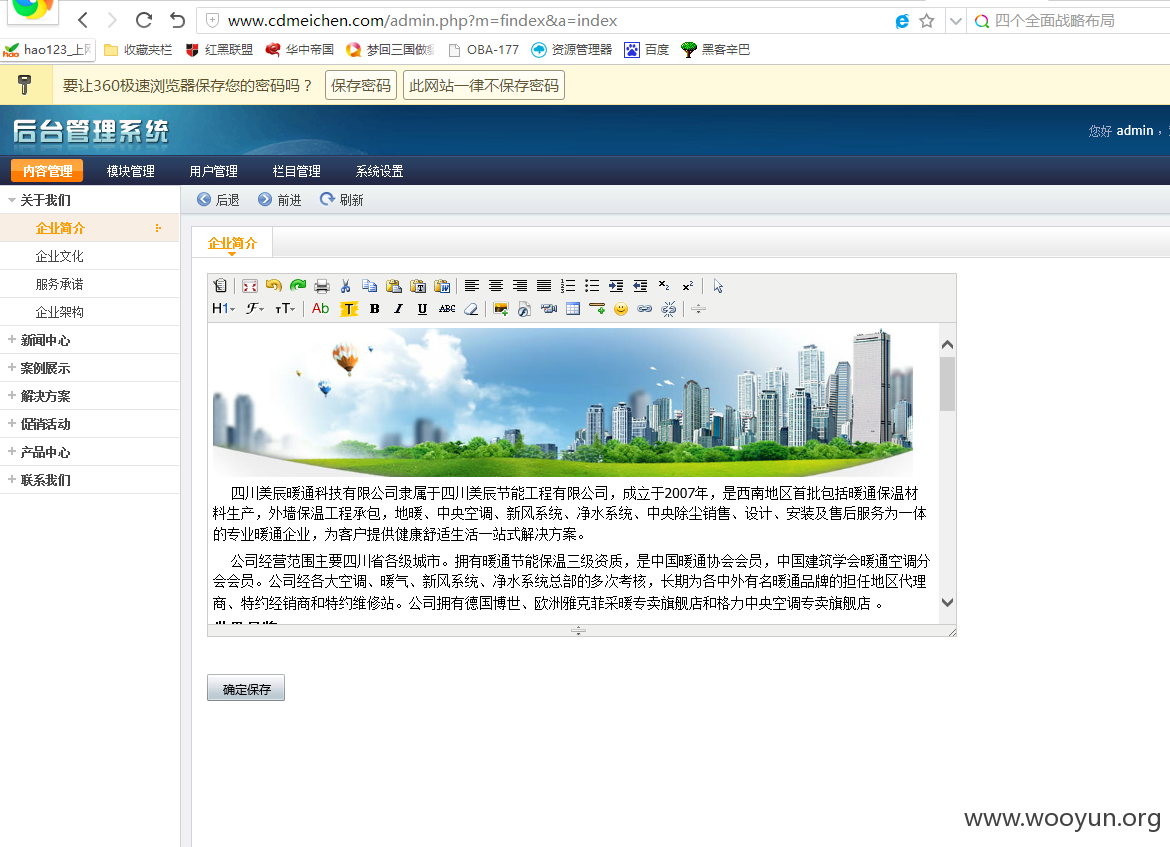
Task: Redo the edit with green arrow
Action: [x=298, y=286]
